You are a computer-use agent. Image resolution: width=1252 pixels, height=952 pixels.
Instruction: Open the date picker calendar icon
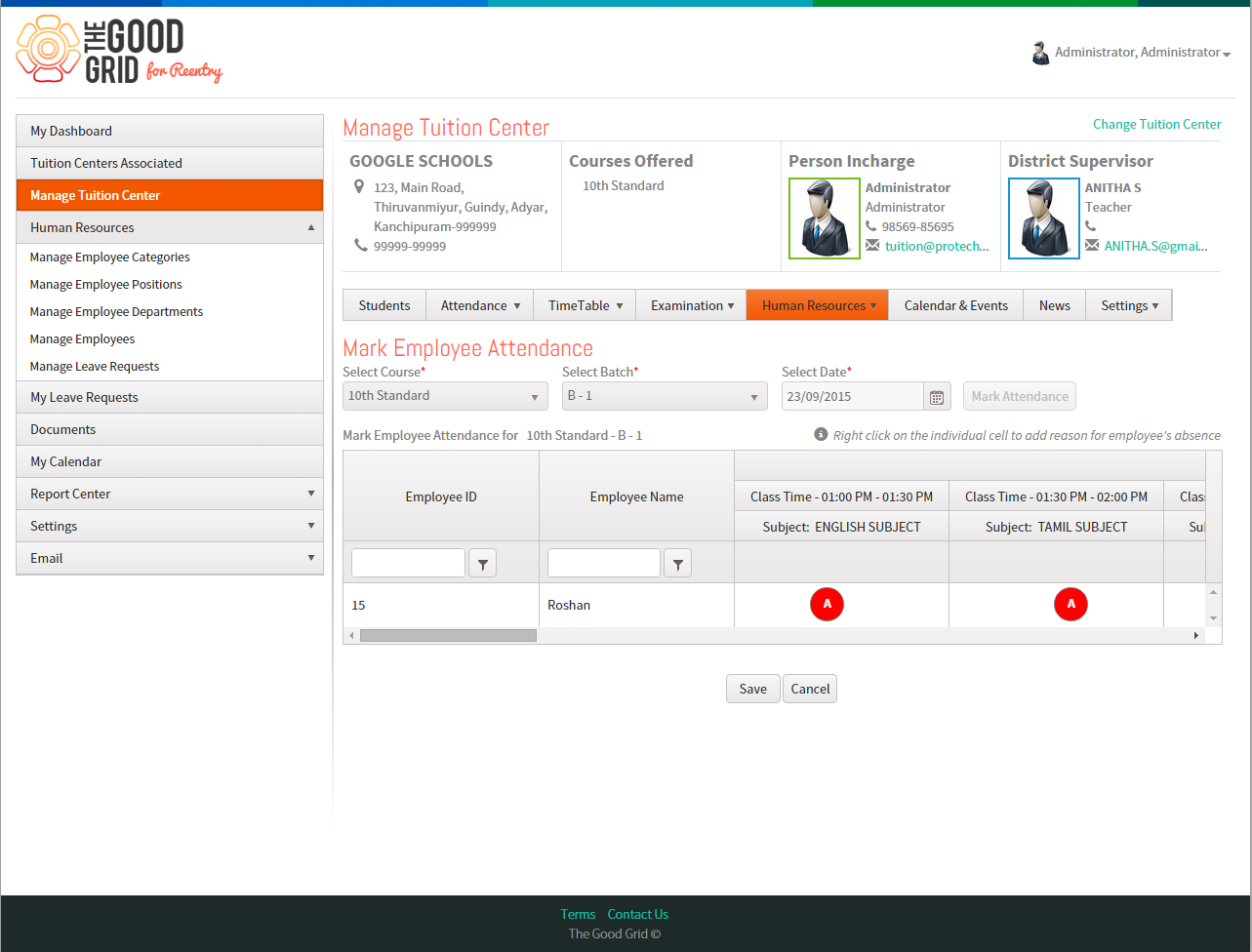pos(937,396)
